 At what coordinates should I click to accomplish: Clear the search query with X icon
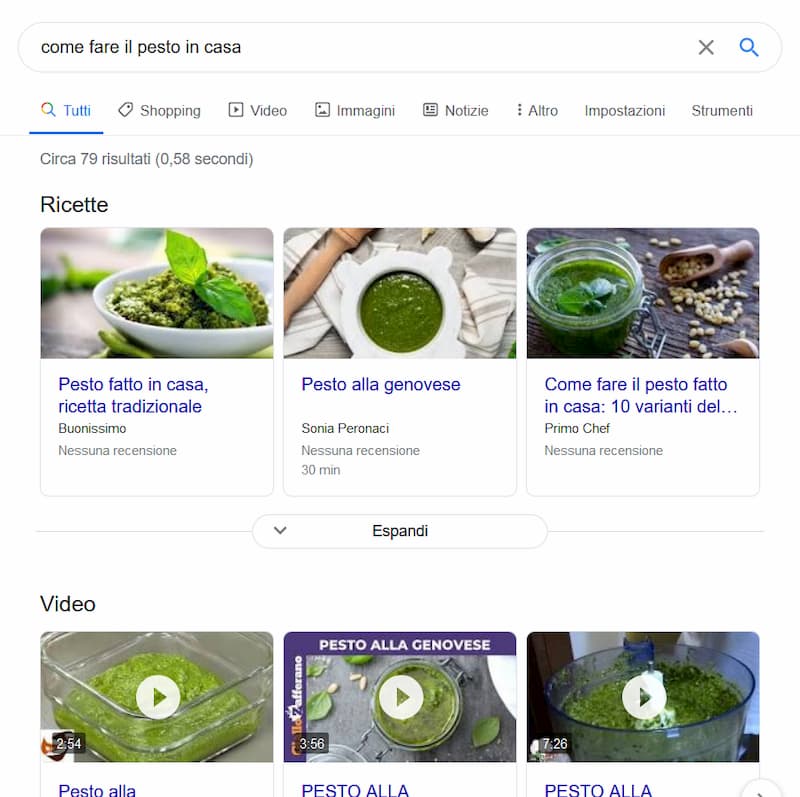click(x=706, y=47)
